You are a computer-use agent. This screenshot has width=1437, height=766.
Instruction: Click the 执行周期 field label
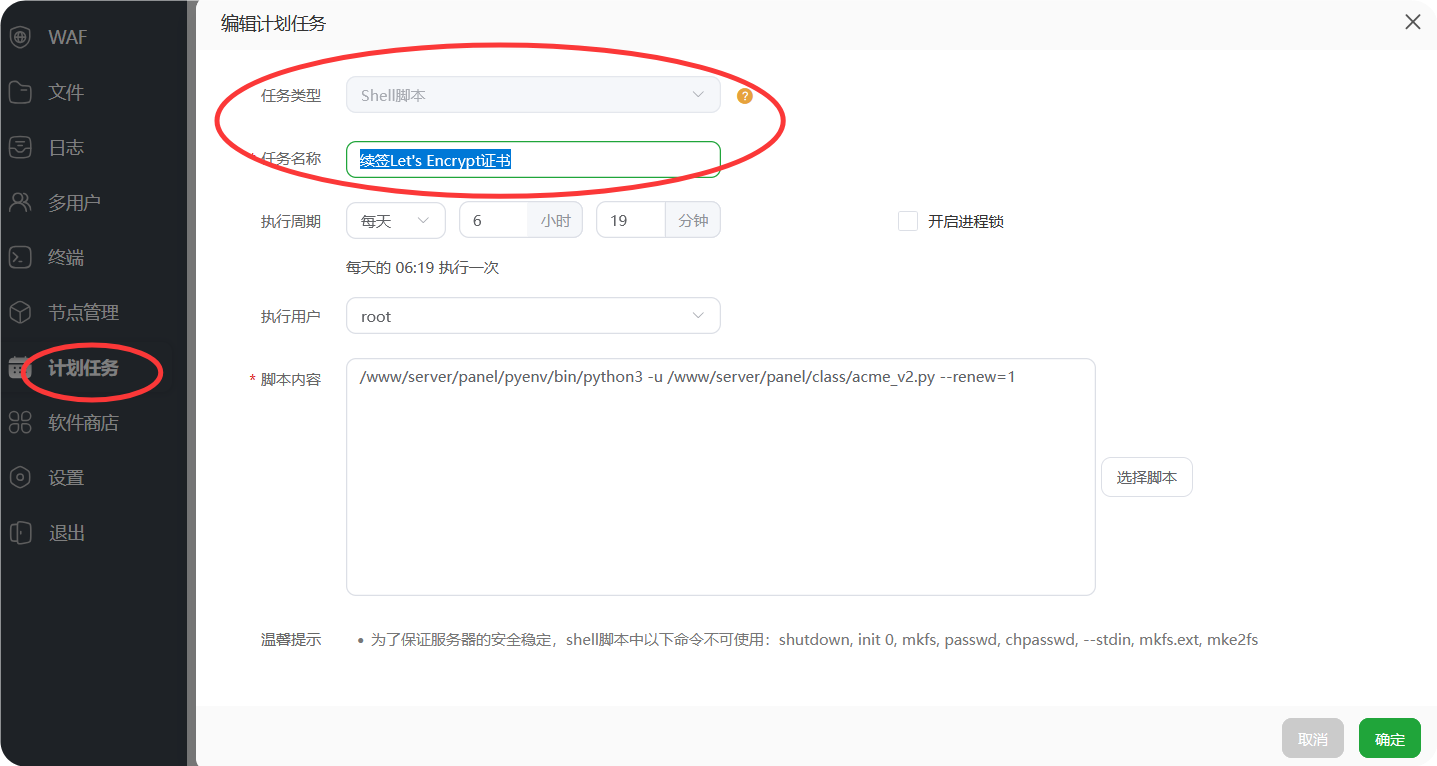point(291,221)
